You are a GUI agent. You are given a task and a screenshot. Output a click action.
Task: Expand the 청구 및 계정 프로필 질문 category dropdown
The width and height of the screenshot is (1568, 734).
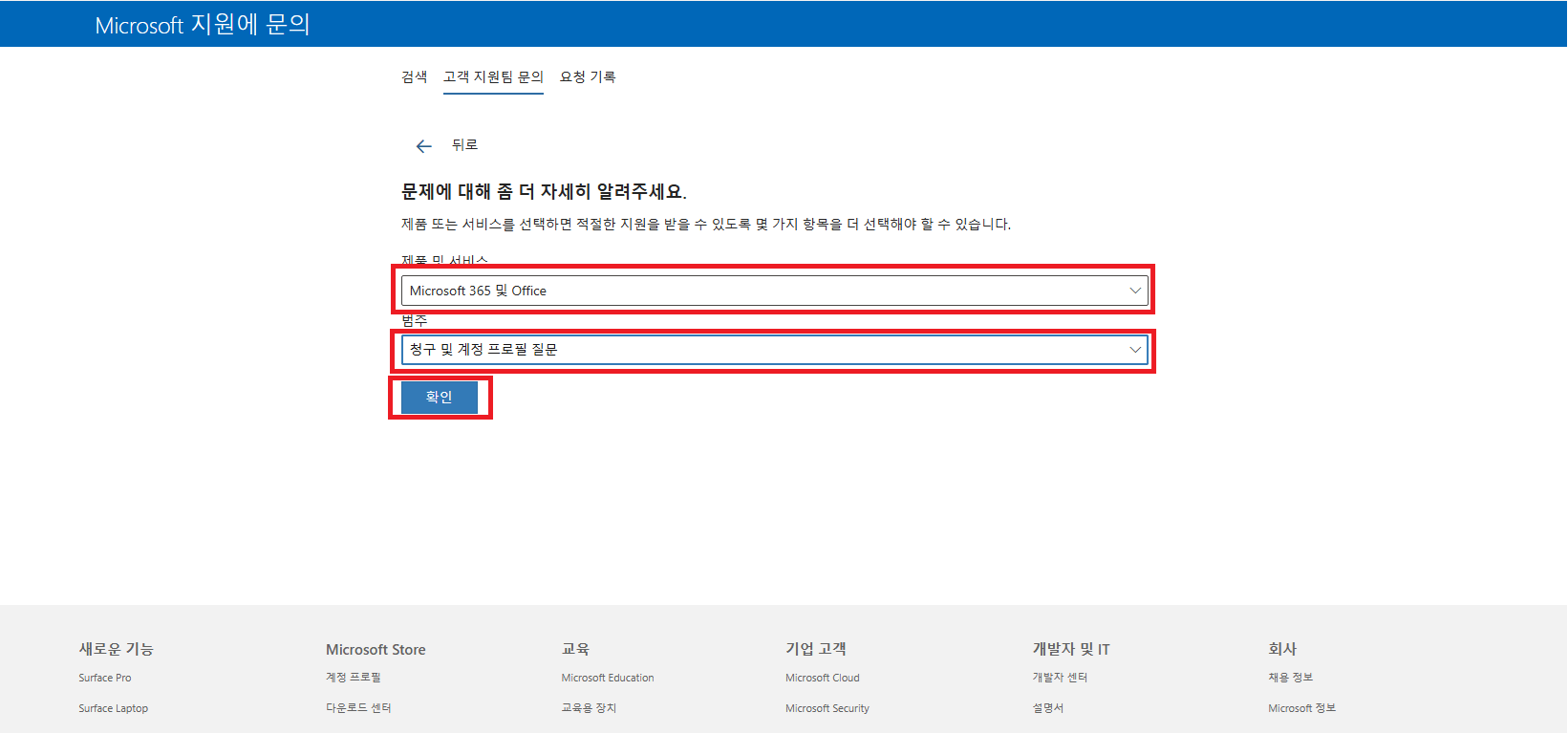click(775, 350)
